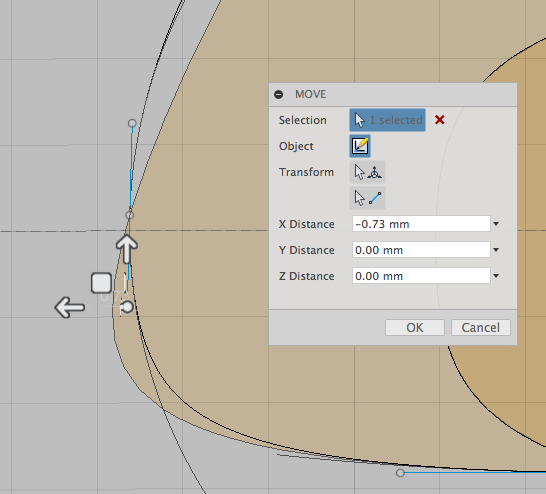Image resolution: width=546 pixels, height=494 pixels.
Task: Confirm the move with OK
Action: coord(415,328)
